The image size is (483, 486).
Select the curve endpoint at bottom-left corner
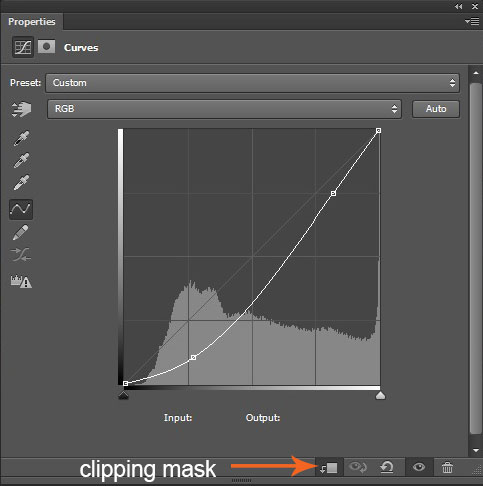click(125, 384)
